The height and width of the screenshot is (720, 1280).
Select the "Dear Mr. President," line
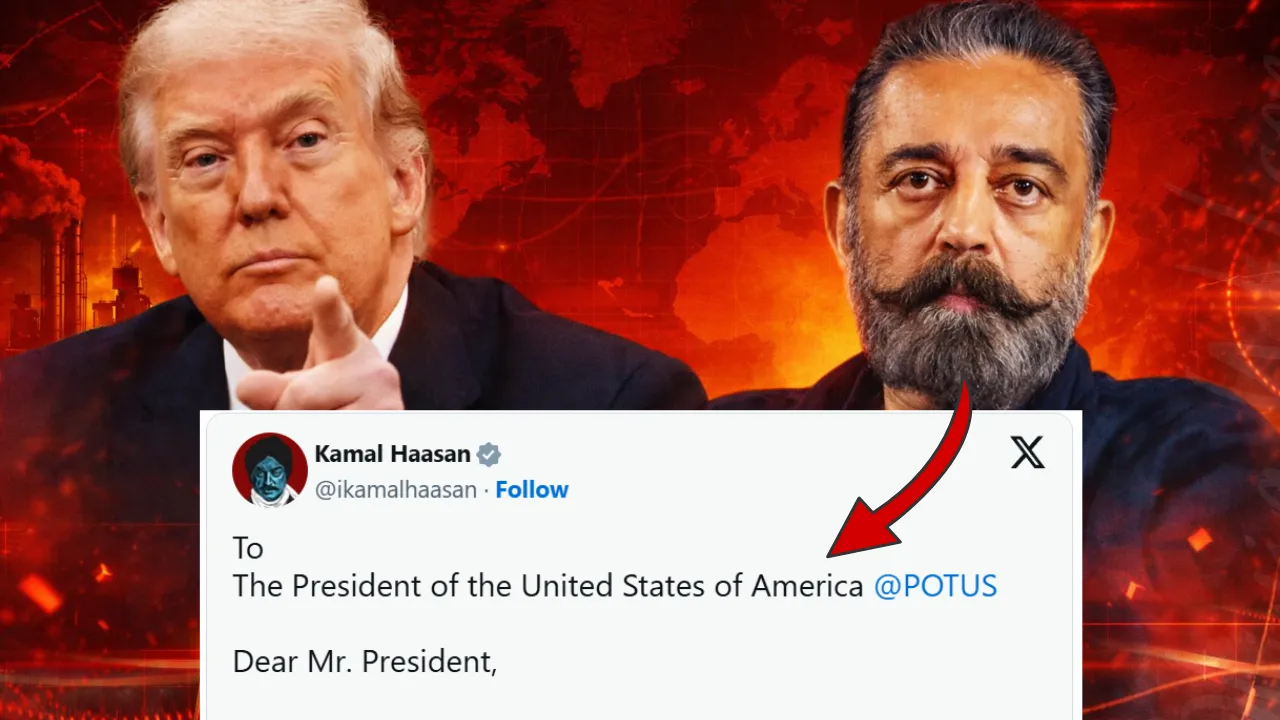click(x=365, y=662)
